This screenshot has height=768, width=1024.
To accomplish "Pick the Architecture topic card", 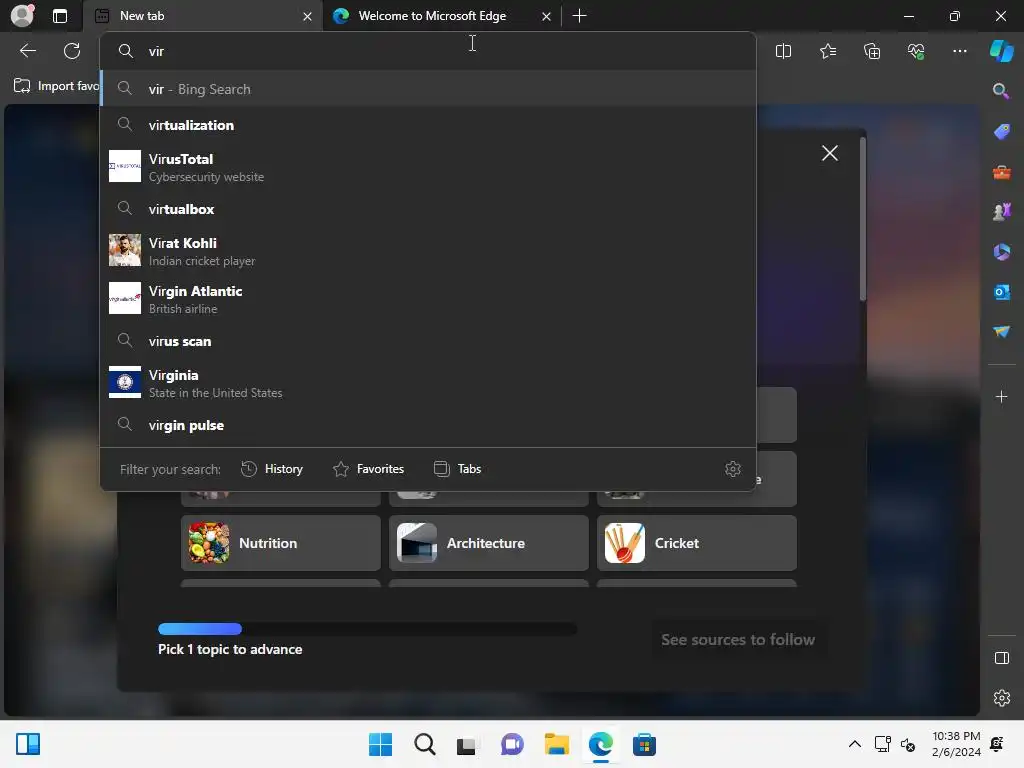I will [488, 543].
